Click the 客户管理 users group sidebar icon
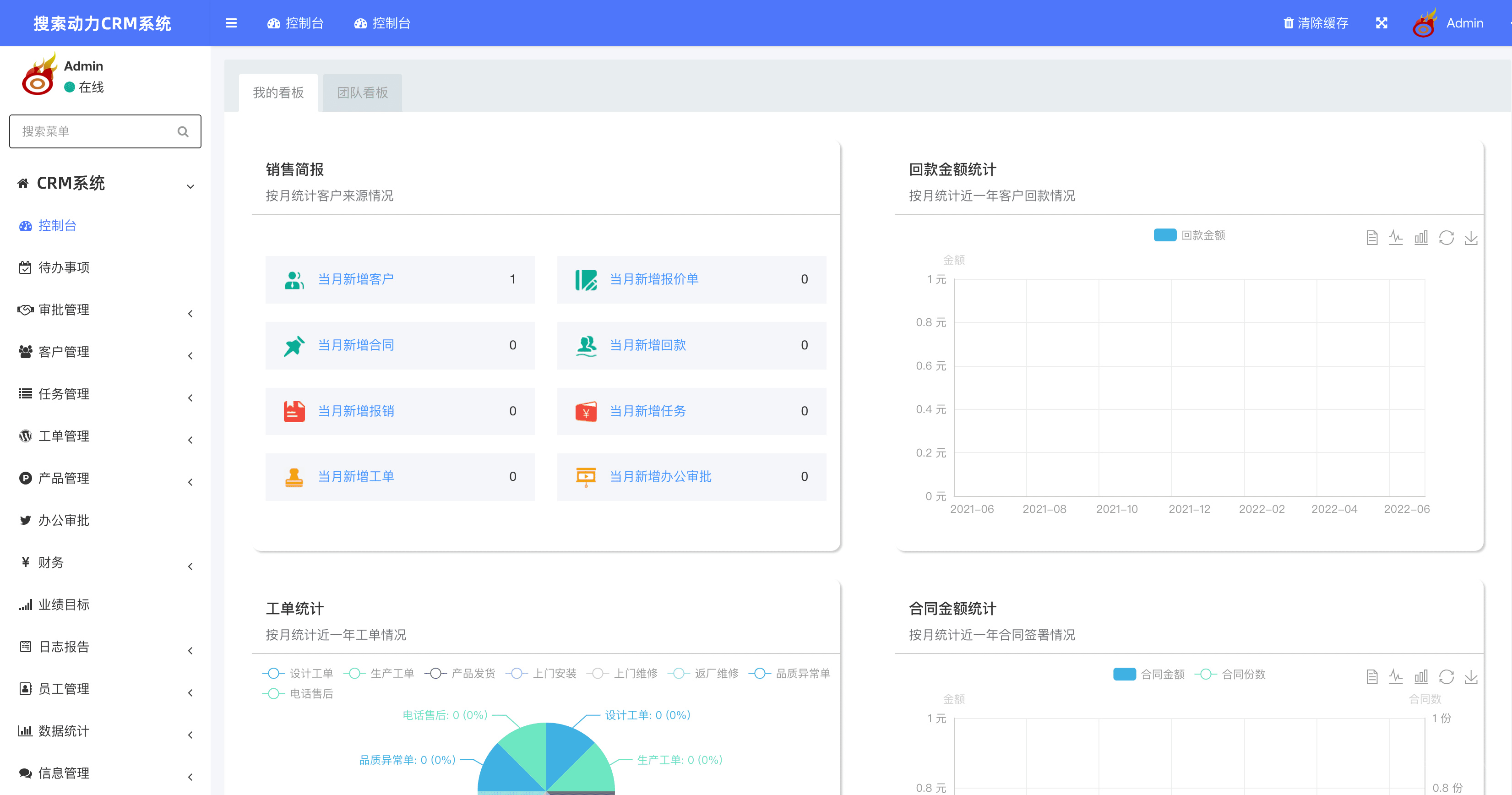 25,352
